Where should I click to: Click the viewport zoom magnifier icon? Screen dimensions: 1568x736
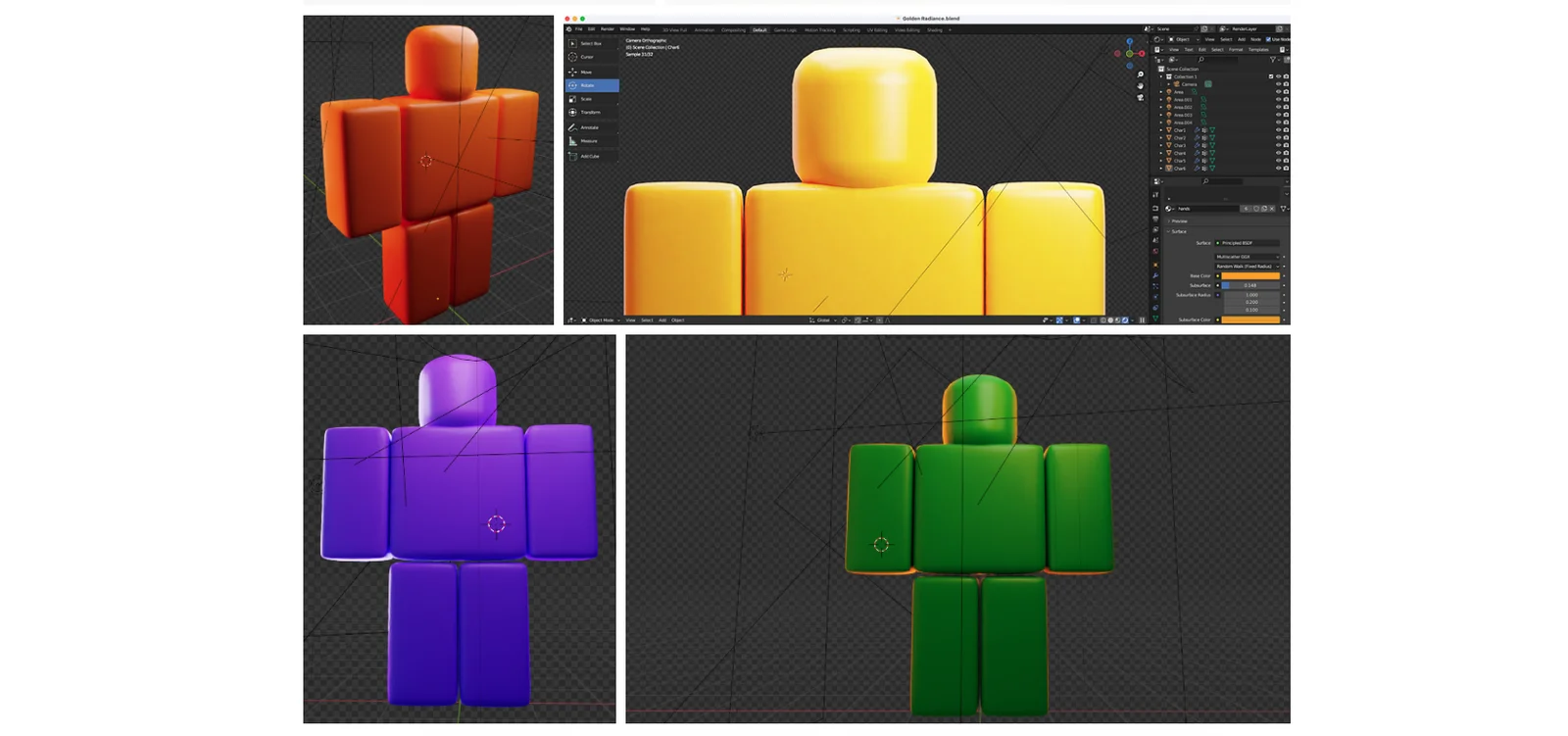(x=1140, y=74)
